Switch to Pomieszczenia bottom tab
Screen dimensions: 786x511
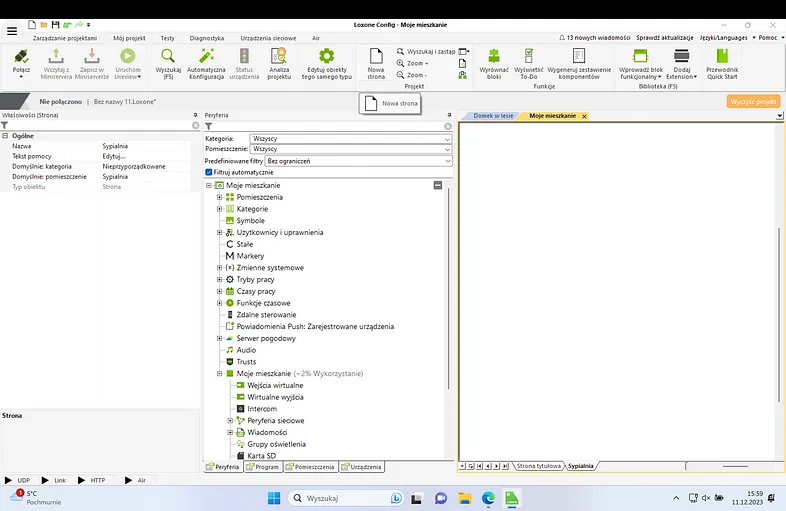[x=310, y=467]
